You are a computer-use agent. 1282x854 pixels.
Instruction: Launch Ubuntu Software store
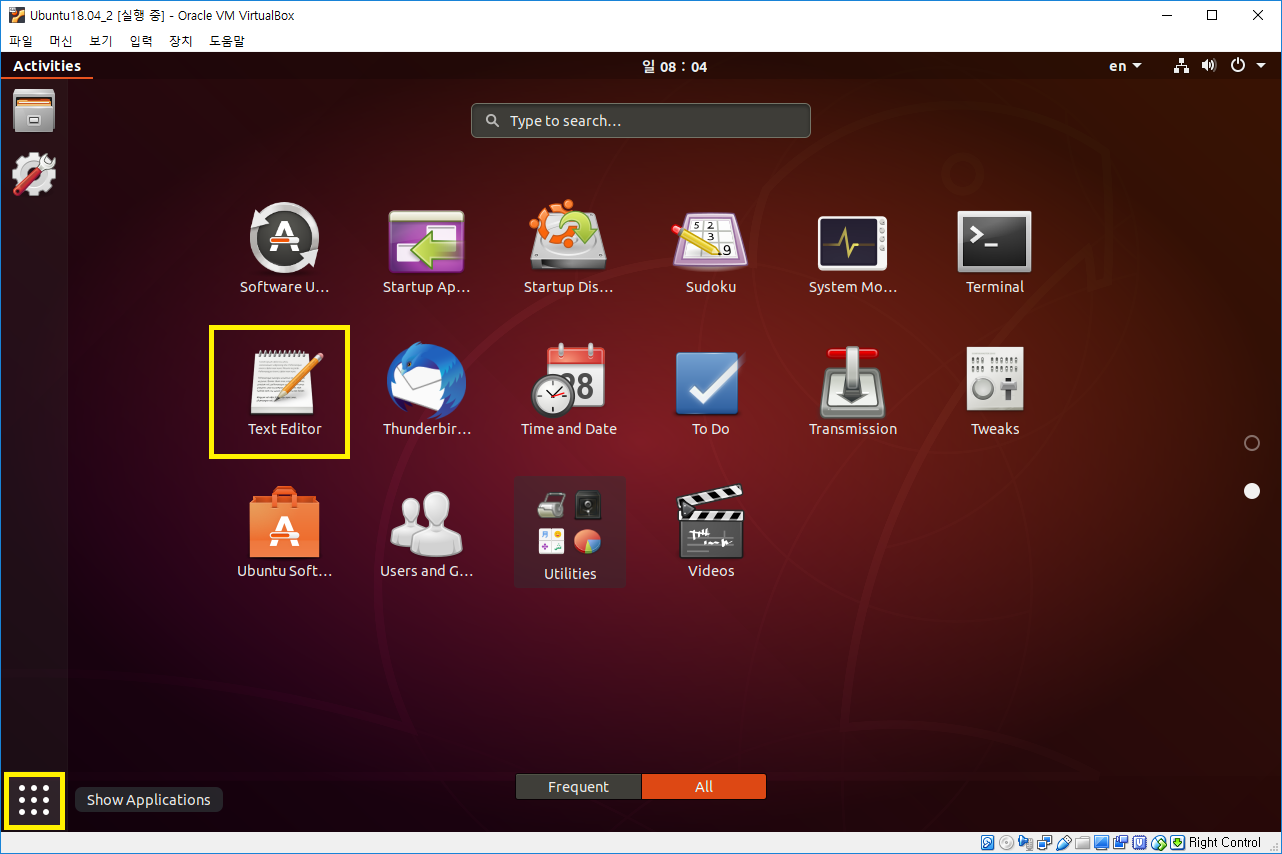[x=284, y=533]
